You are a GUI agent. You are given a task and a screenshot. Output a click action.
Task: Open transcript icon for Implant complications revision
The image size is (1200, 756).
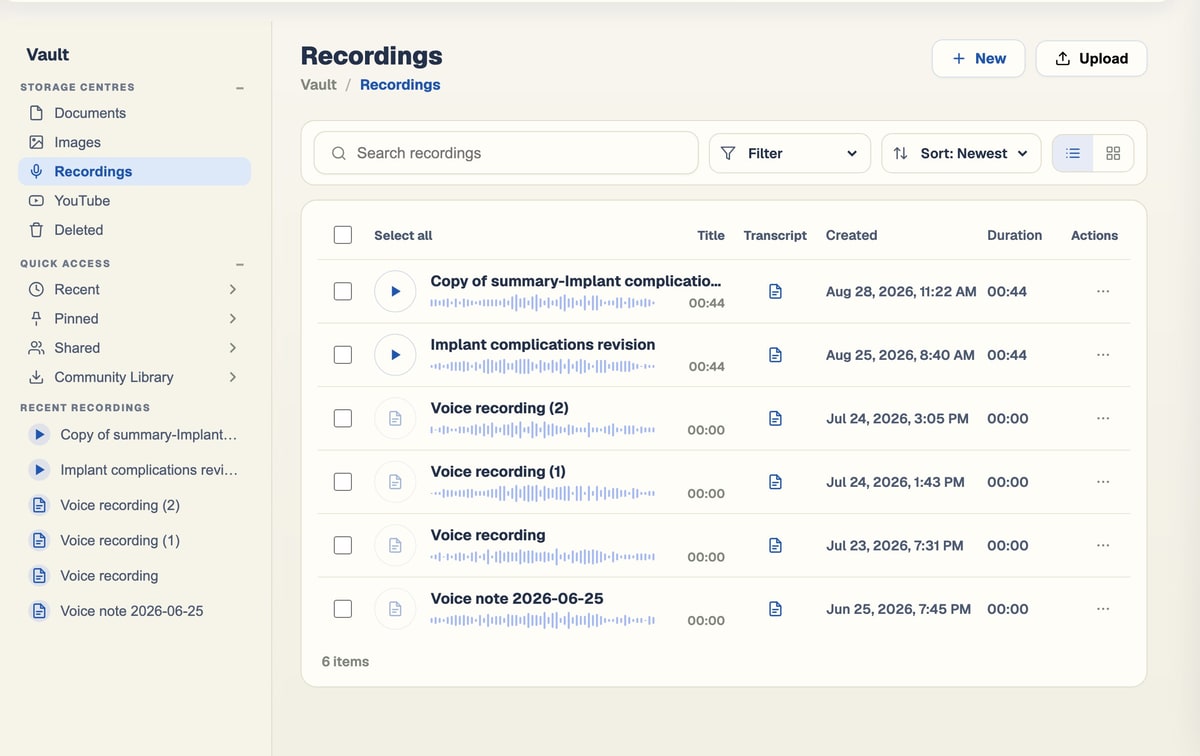pyautogui.click(x=775, y=355)
